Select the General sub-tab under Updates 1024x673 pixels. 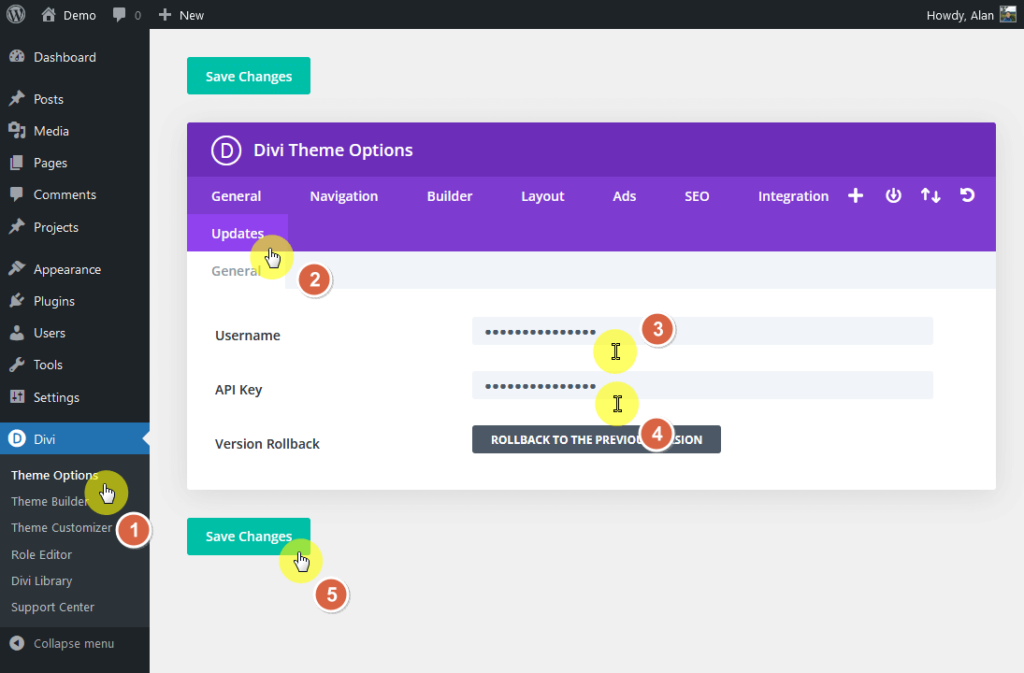[x=236, y=271]
